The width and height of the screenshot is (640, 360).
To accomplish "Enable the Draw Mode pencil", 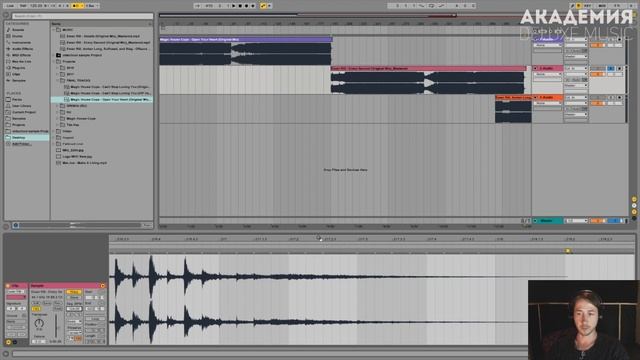I will [x=573, y=6].
